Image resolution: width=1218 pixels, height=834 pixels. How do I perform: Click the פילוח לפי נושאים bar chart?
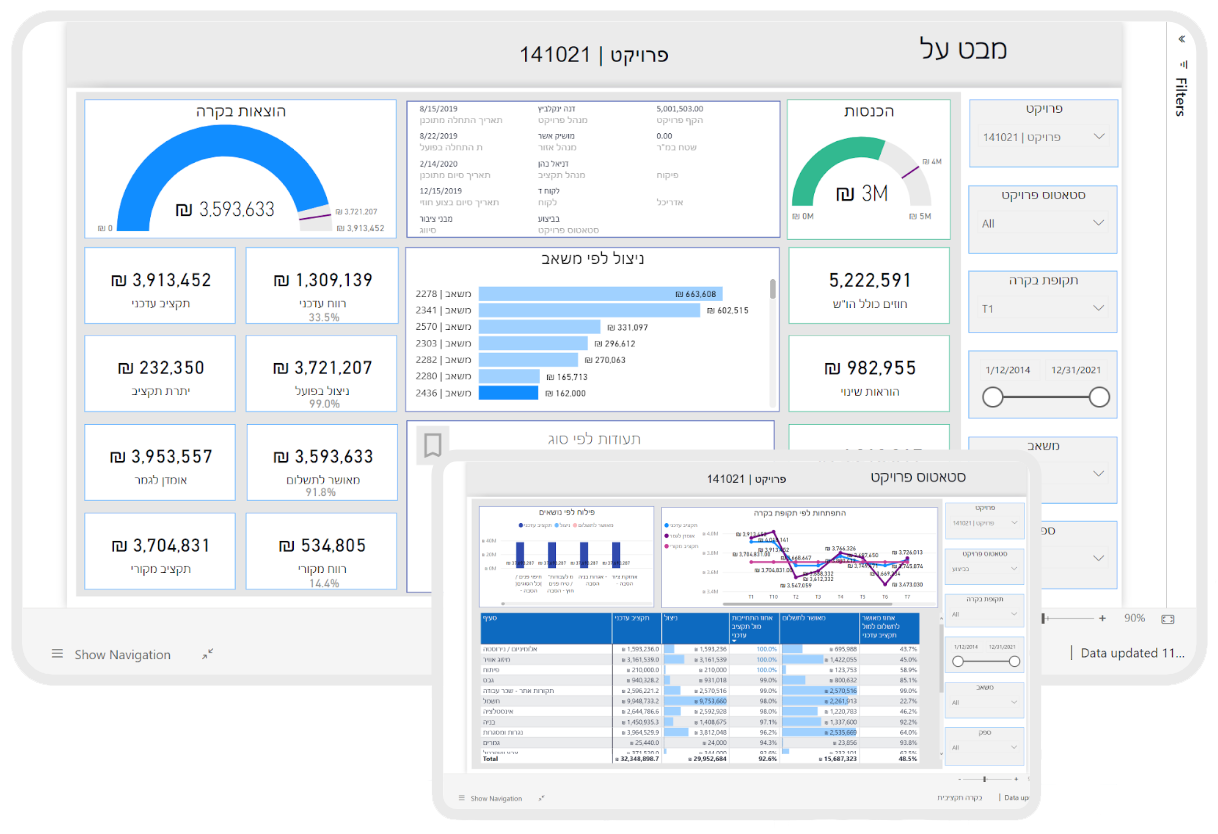(x=566, y=557)
